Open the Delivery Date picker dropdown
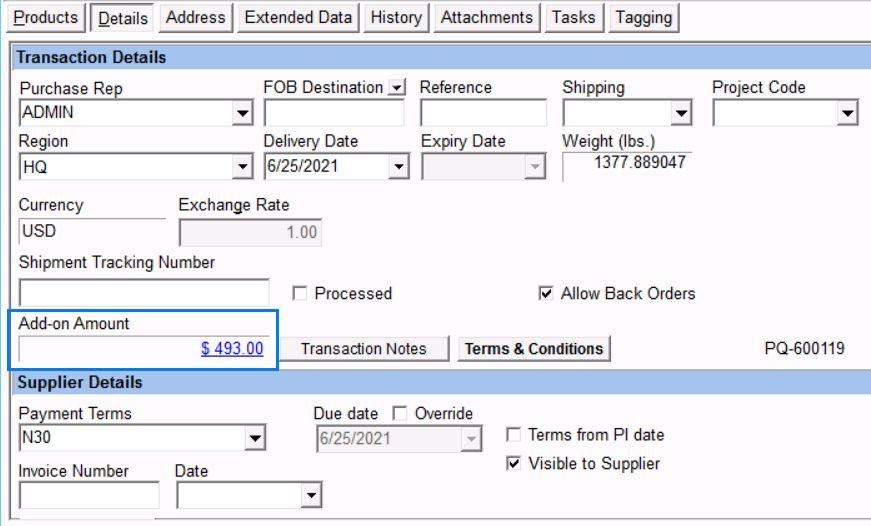 pos(398,168)
